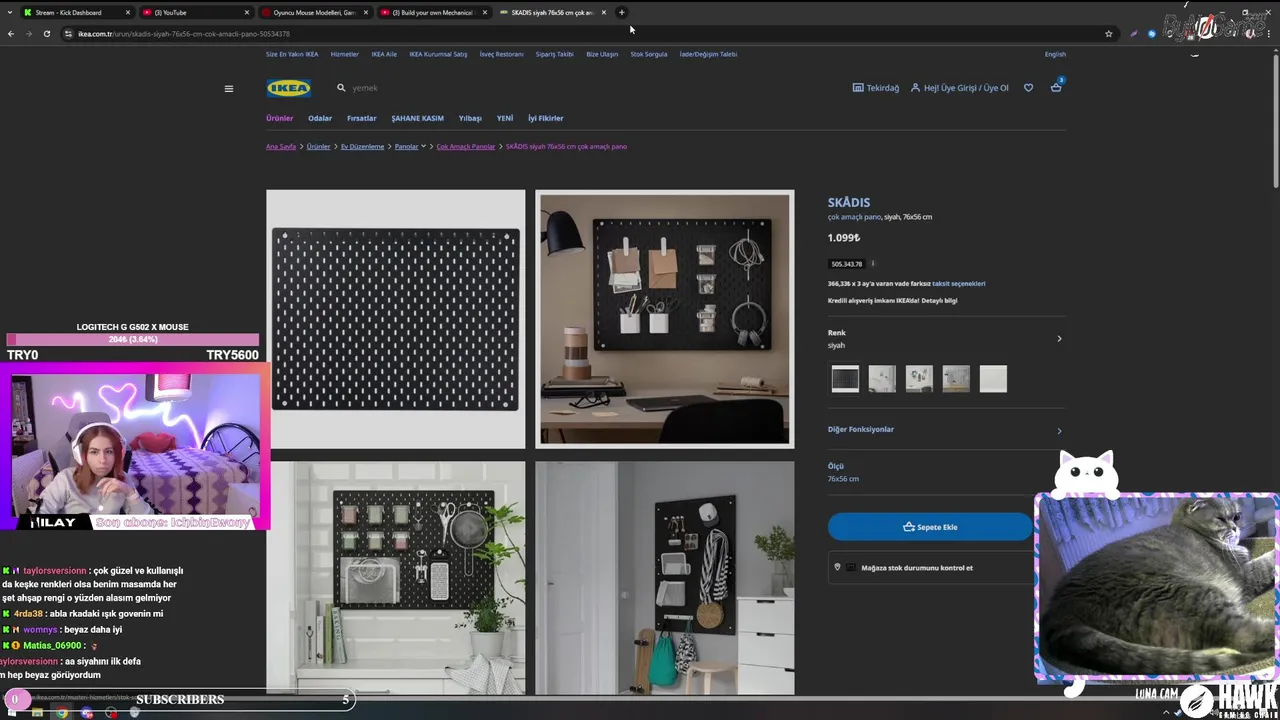The image size is (1280, 720).
Task: Expand the Renk color option chevron
Action: [1059, 338]
